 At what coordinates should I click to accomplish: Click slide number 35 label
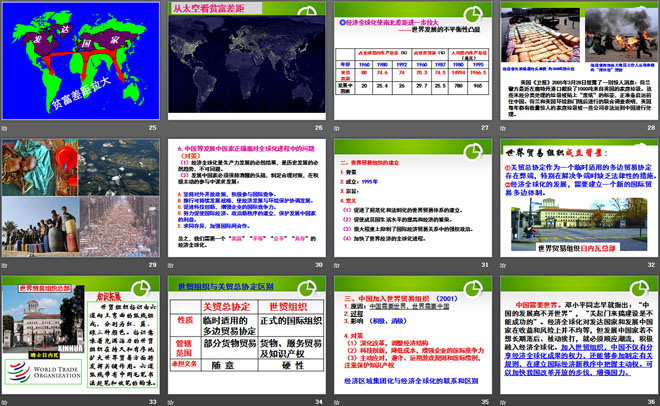pos(485,402)
